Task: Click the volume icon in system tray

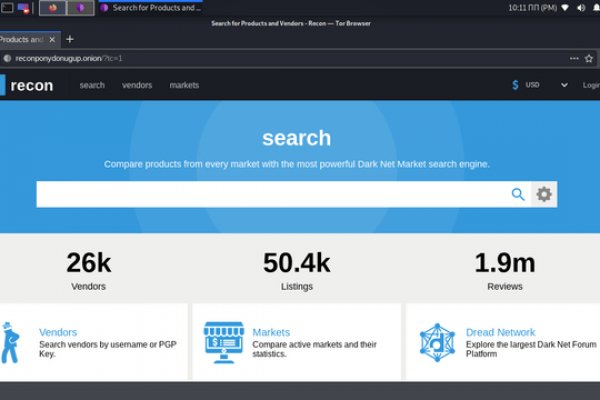Action: 579,7
